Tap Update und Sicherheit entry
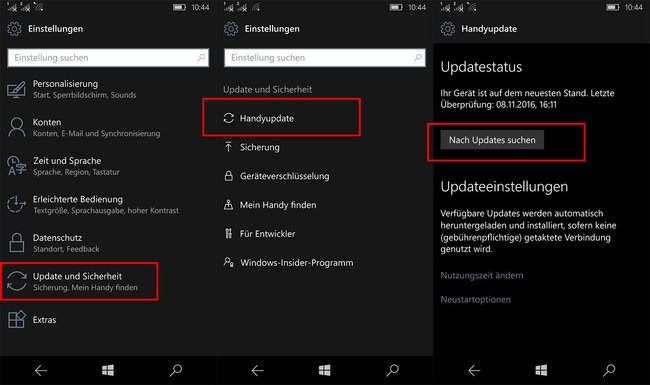Viewport: 650px width, 385px height. (79, 281)
